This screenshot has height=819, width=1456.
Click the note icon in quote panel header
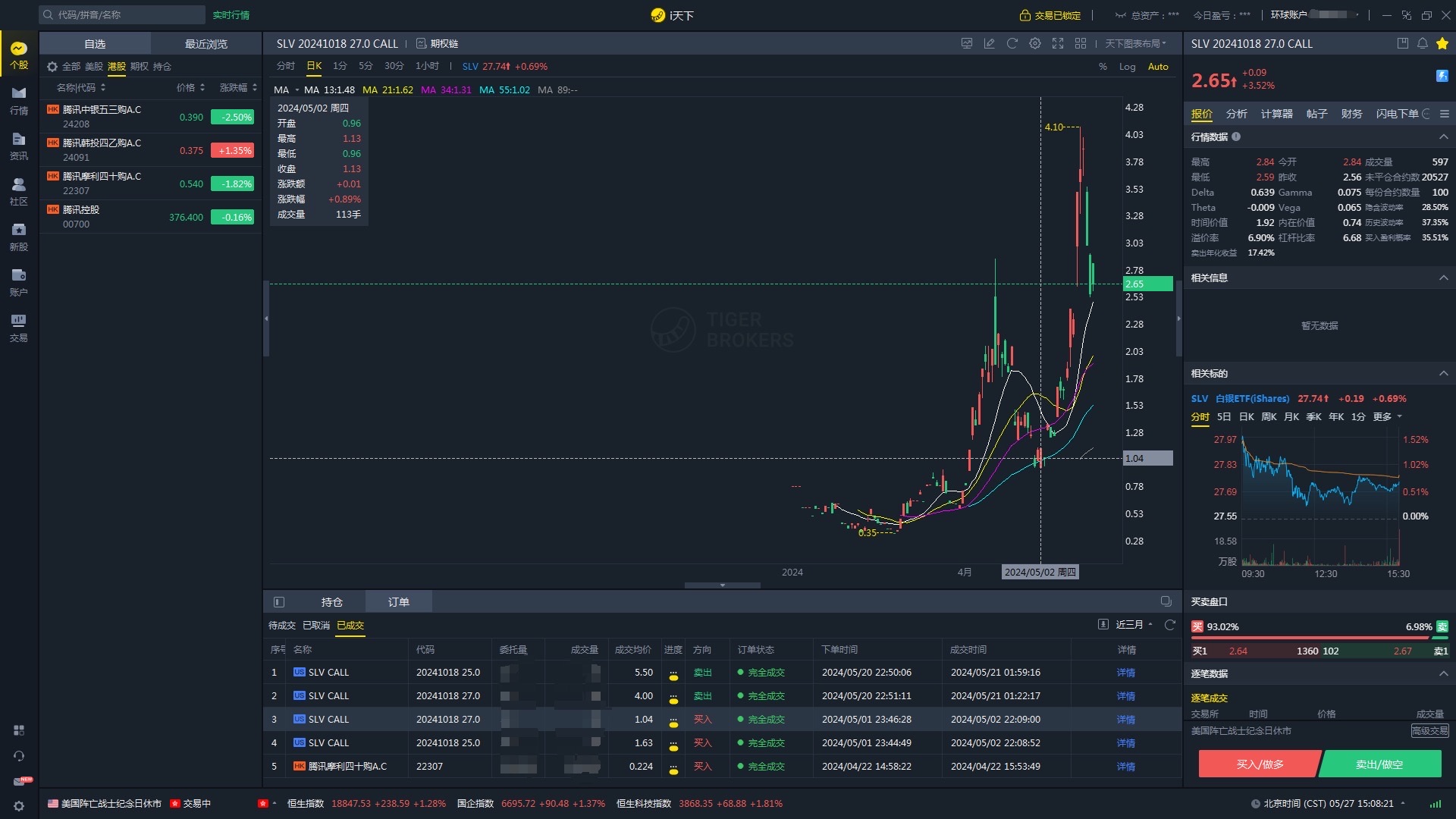(1403, 43)
